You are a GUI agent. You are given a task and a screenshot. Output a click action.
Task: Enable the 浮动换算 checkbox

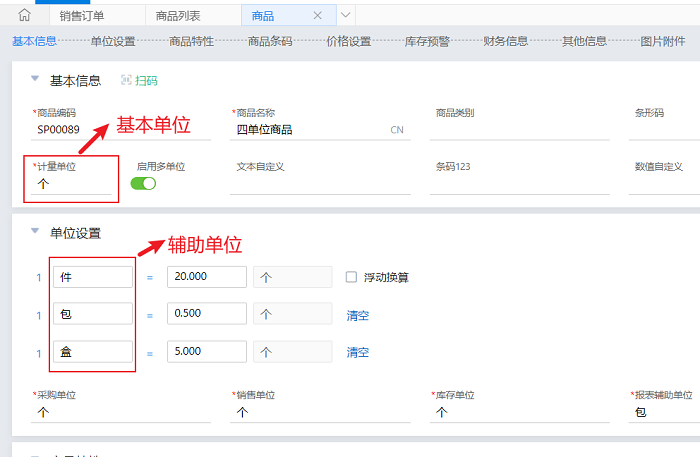coord(351,277)
